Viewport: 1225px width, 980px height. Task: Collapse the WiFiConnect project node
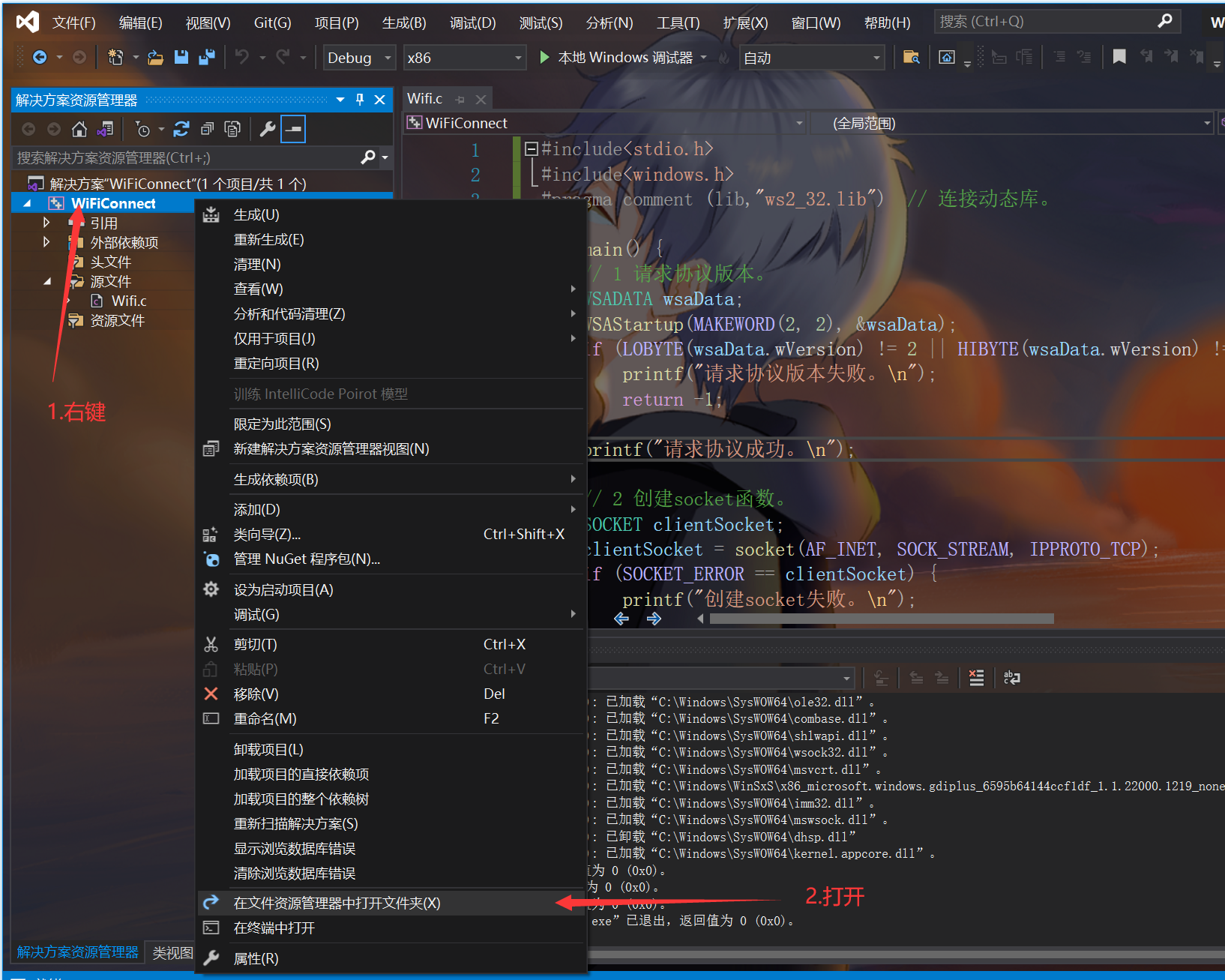pyautogui.click(x=28, y=203)
